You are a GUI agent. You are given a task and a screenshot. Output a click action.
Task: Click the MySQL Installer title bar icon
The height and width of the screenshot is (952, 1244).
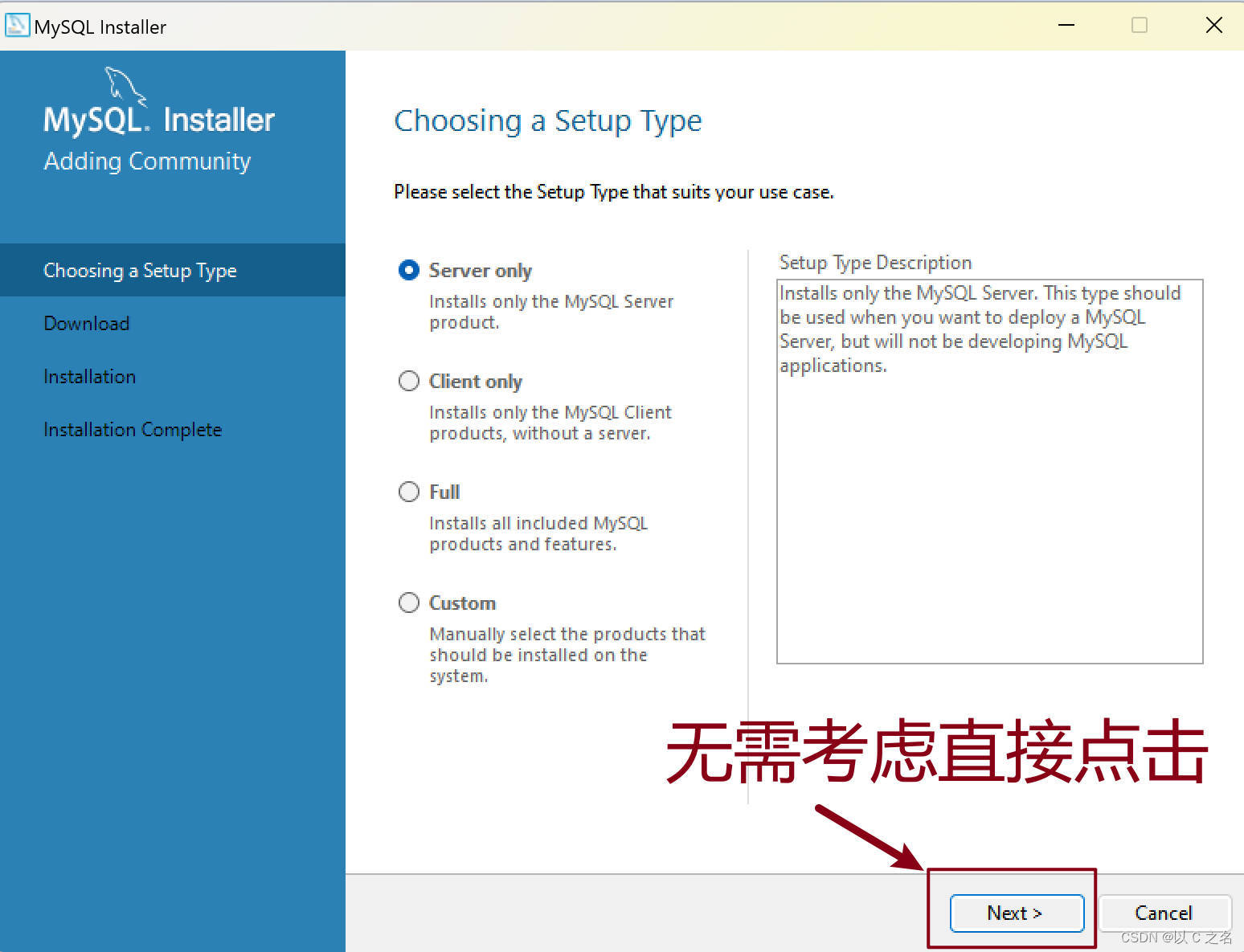click(x=17, y=26)
